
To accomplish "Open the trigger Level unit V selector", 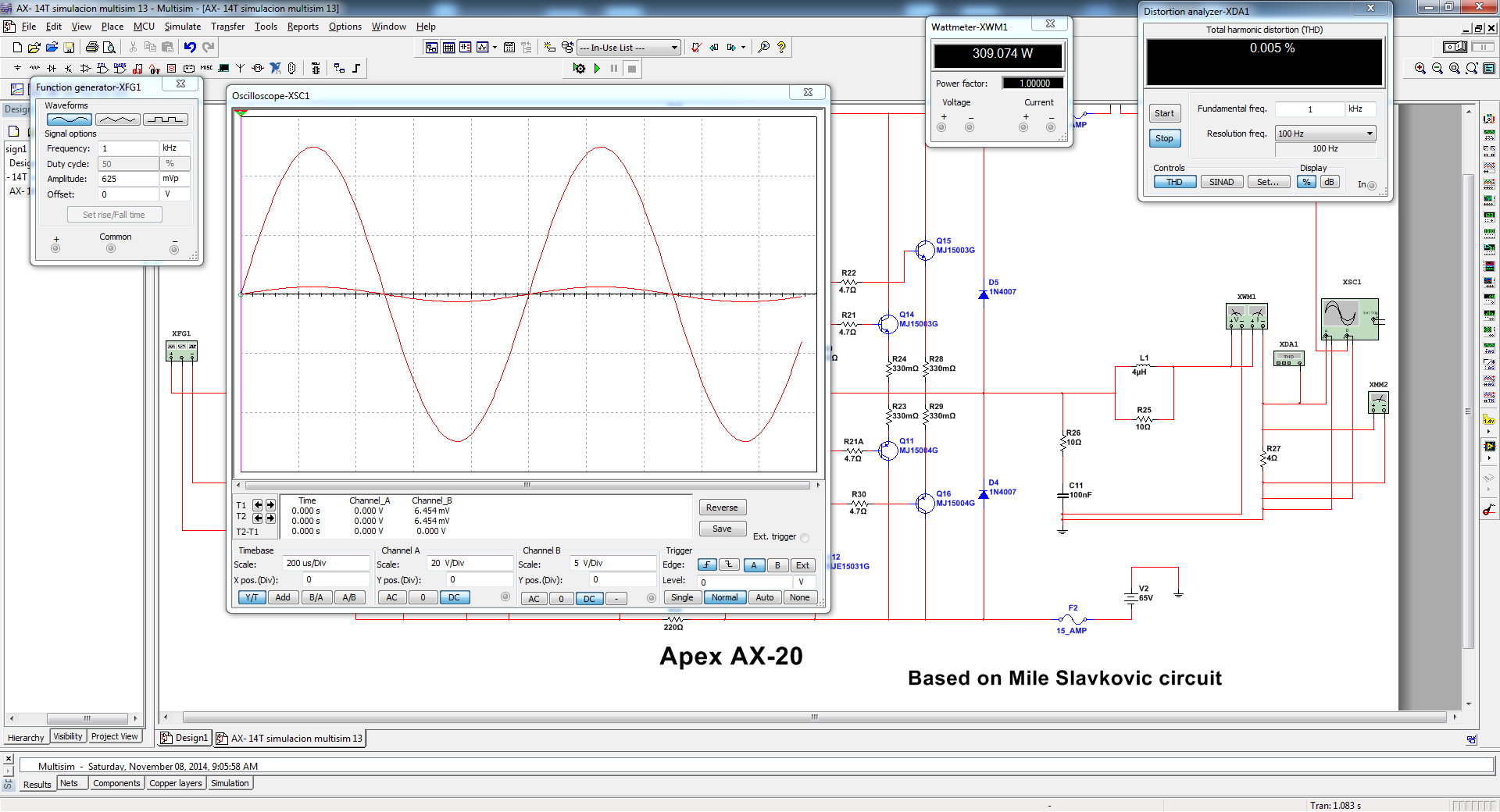I will [x=805, y=582].
